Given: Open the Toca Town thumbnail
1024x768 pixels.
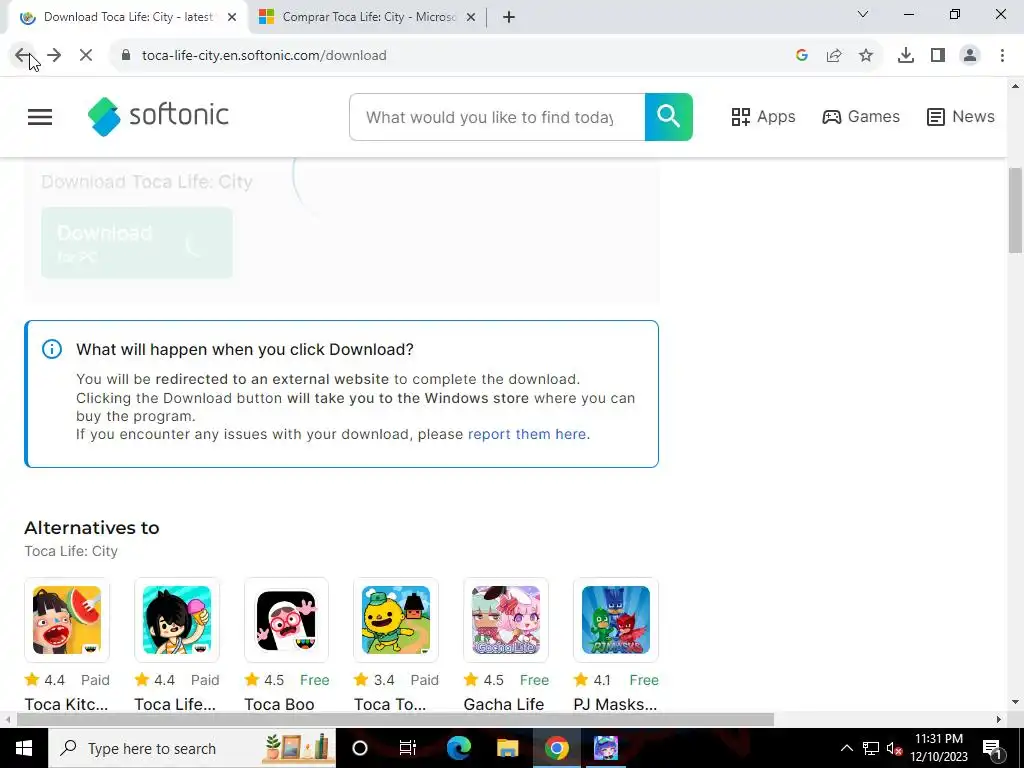Looking at the screenshot, I should click(x=396, y=620).
